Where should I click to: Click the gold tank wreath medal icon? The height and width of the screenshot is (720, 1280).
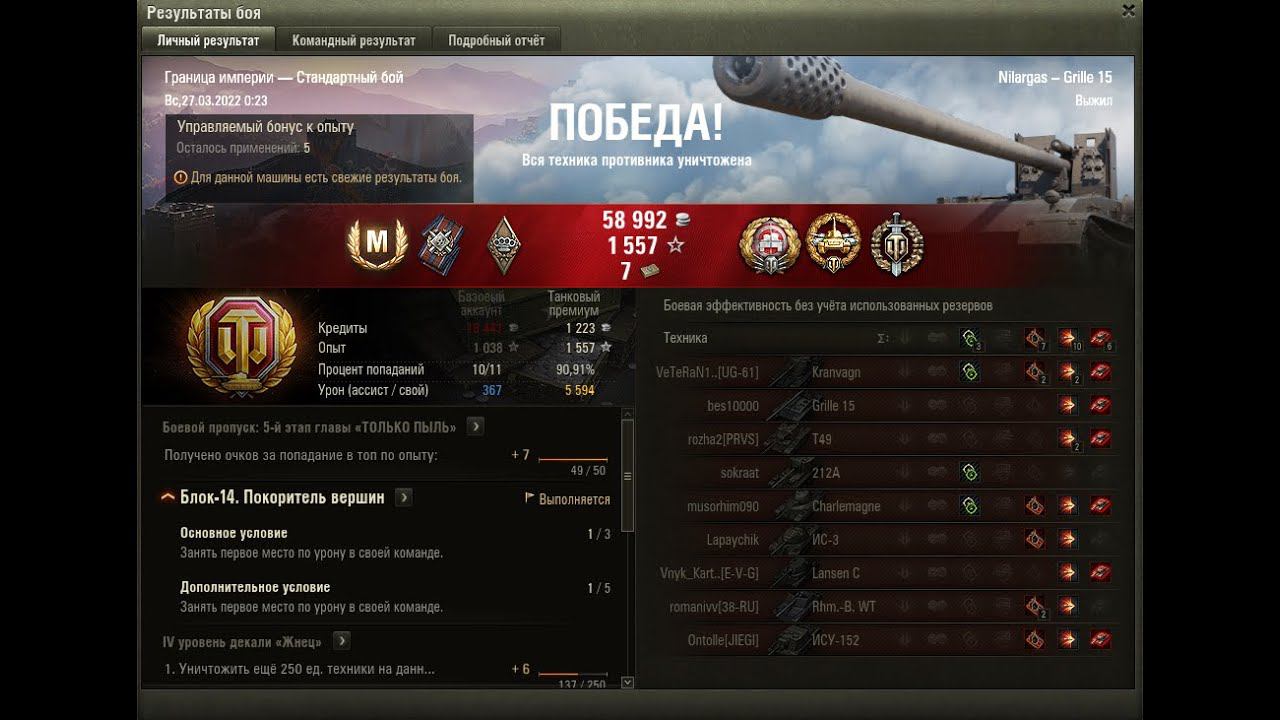[833, 243]
